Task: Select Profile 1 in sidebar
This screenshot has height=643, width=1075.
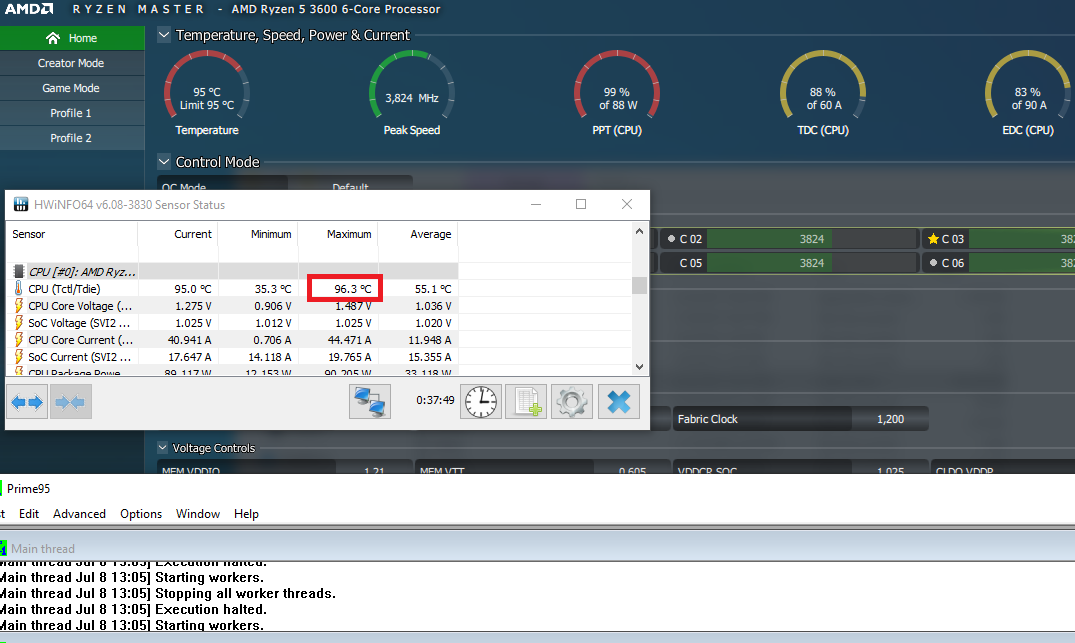Action: click(72, 113)
